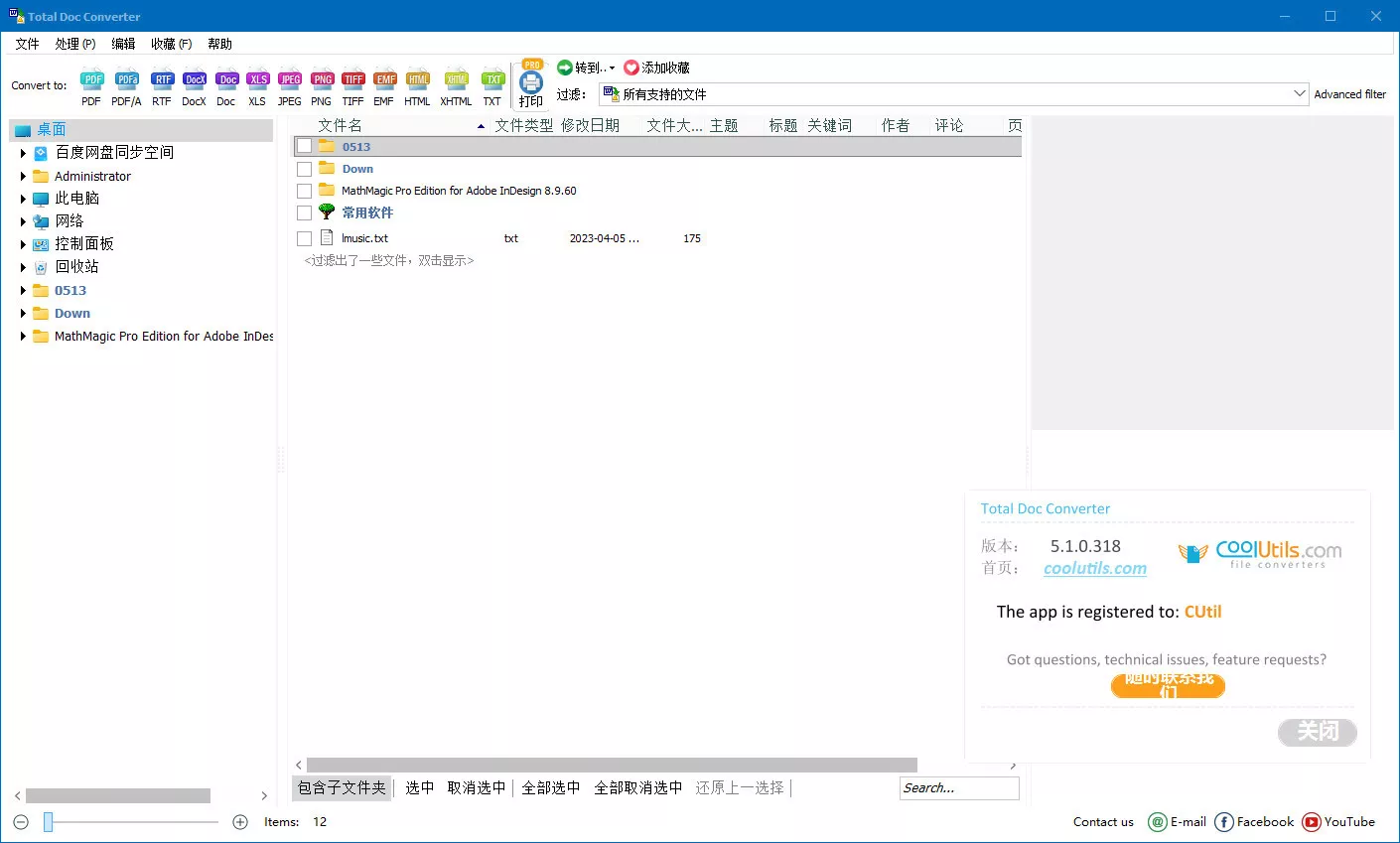The width and height of the screenshot is (1400, 843).
Task: Click file list horizontal scrollbar
Action: (612, 766)
